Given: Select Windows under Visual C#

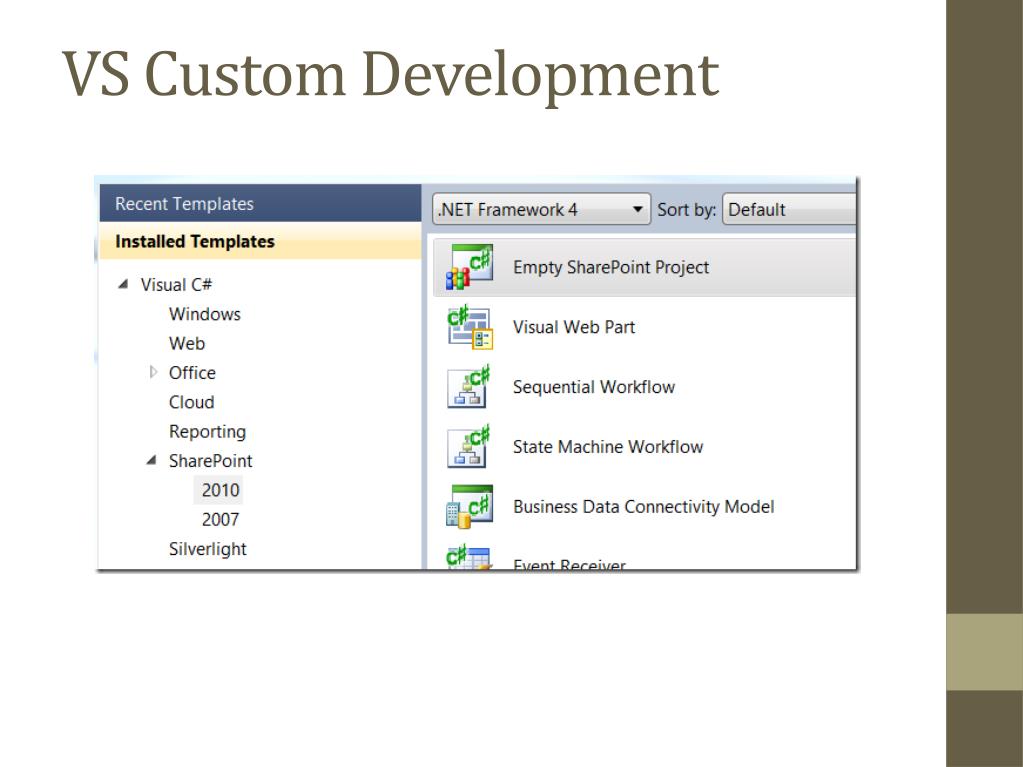Looking at the screenshot, I should click(205, 314).
